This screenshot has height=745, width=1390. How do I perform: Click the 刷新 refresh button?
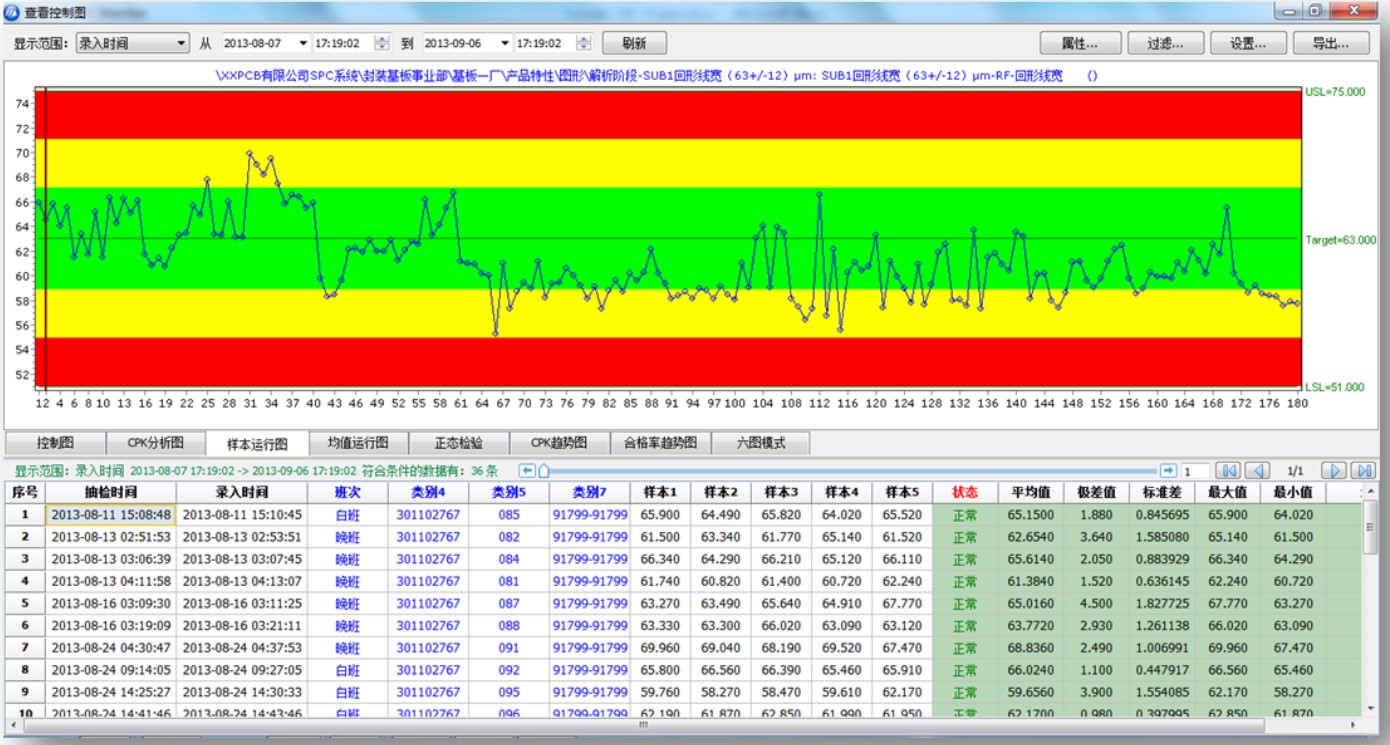click(634, 43)
